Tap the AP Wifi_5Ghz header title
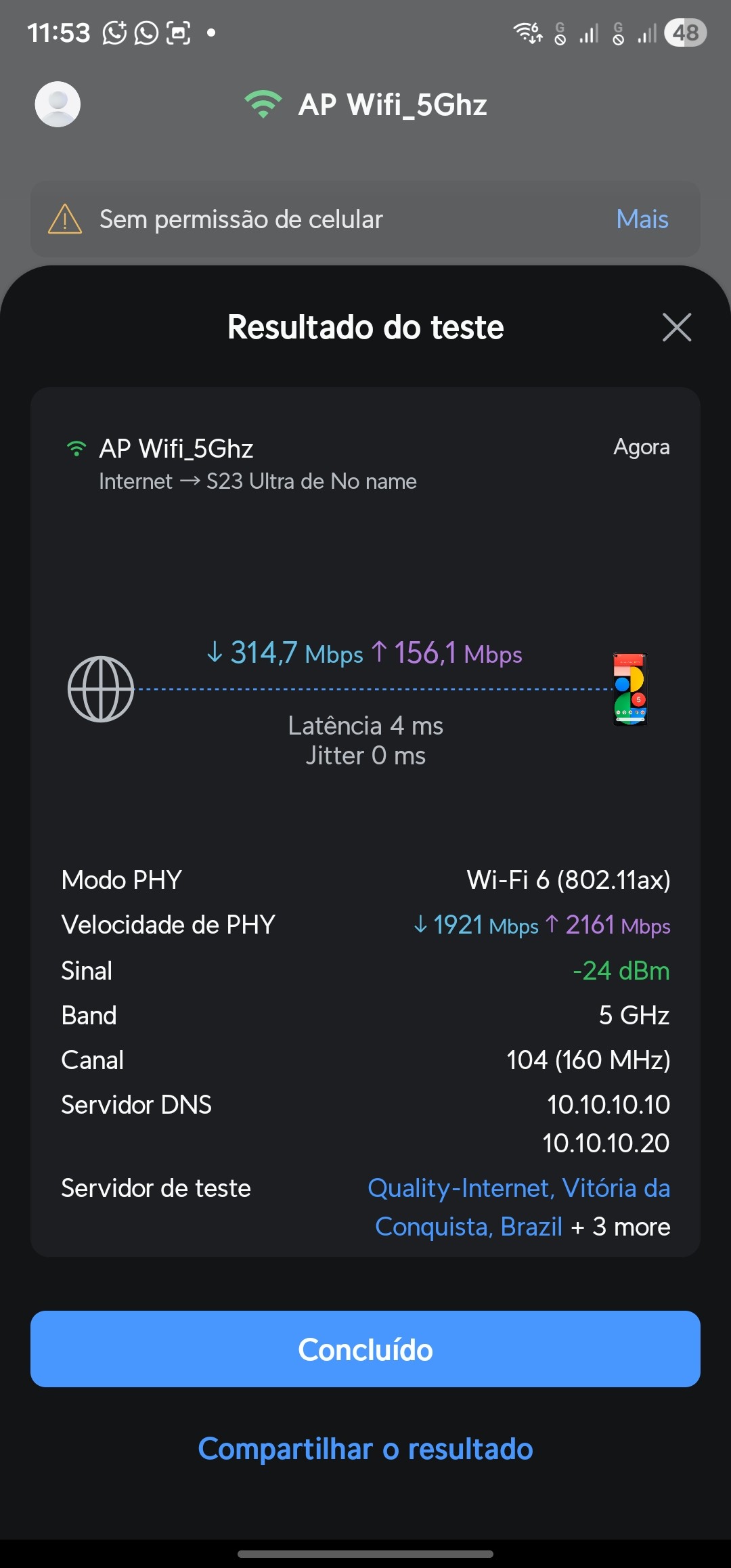The height and width of the screenshot is (1568, 731). [393, 105]
